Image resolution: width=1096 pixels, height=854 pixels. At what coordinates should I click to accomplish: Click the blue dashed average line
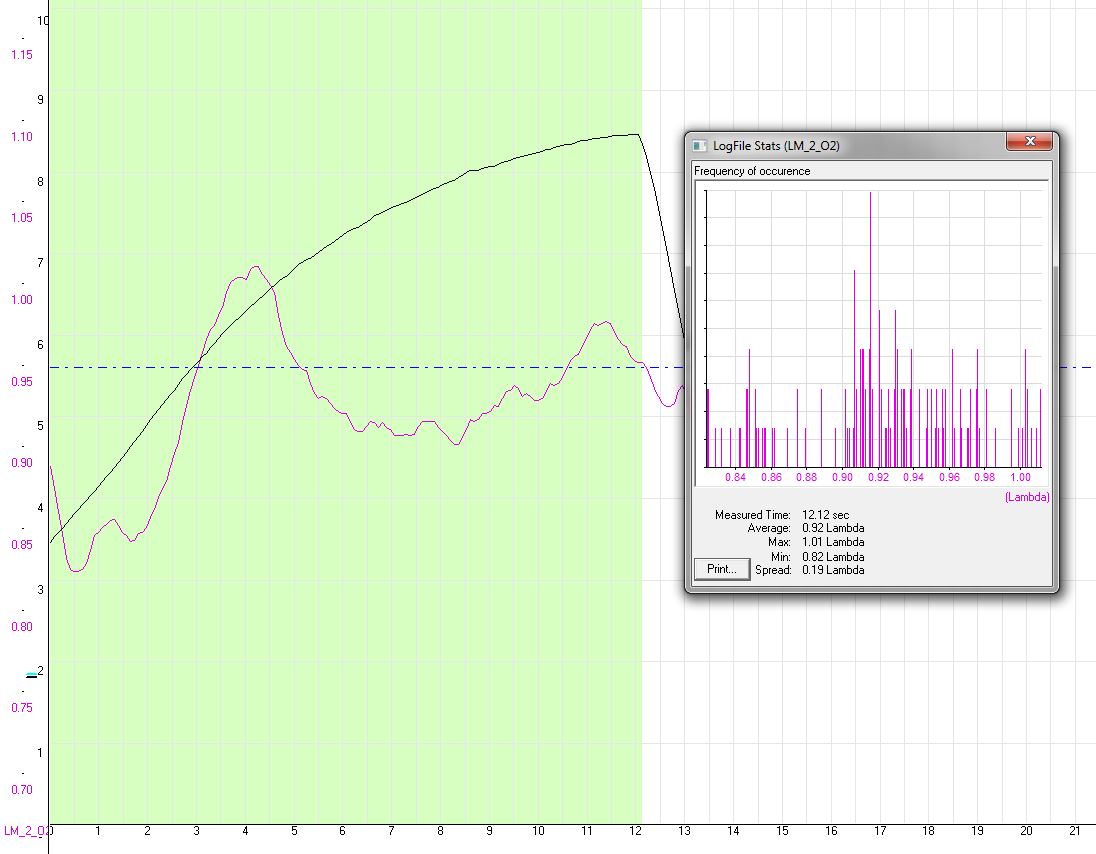[x=400, y=368]
